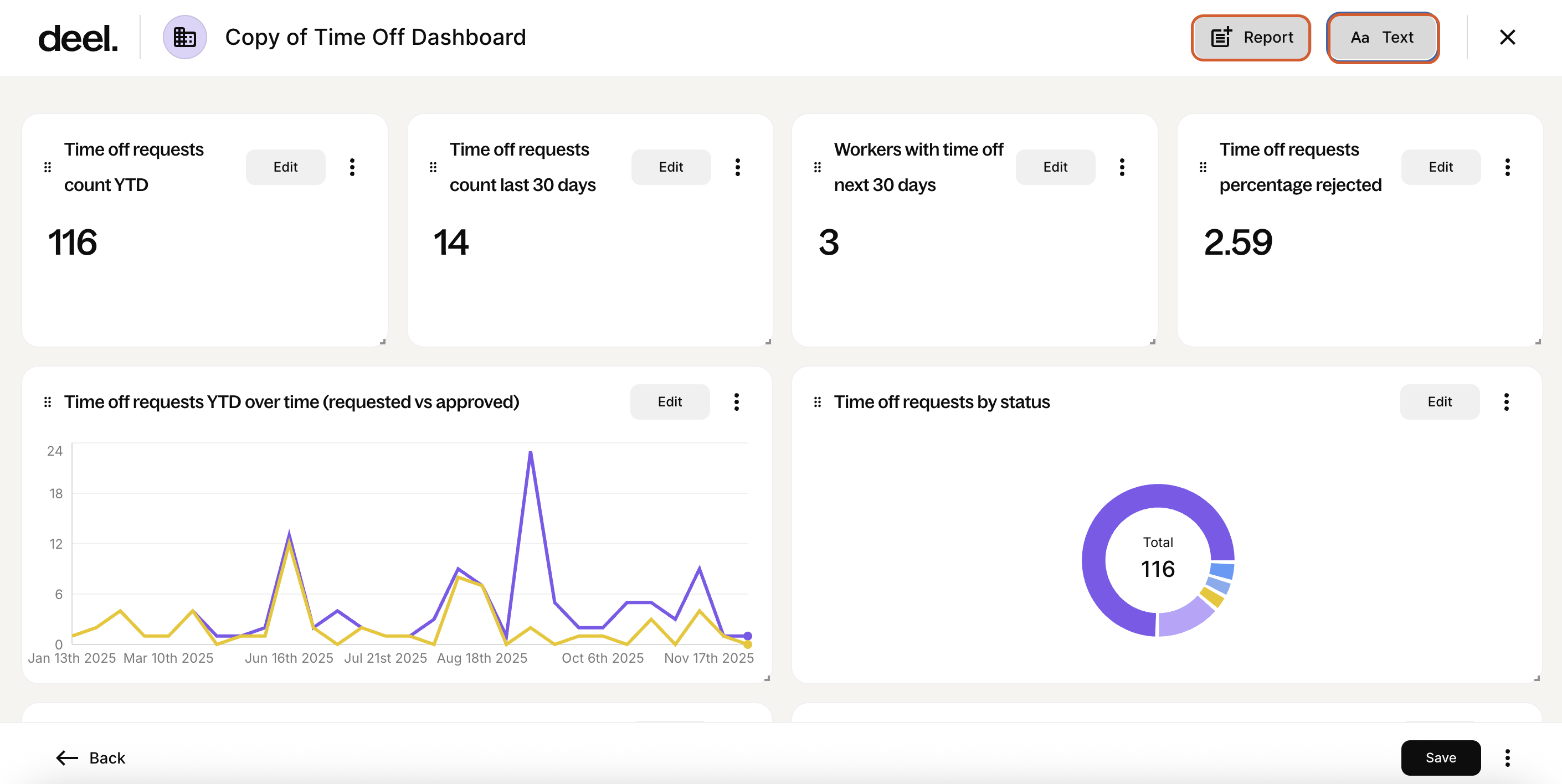Click resize handle of the count YTD card
The width and height of the screenshot is (1562, 784).
[x=383, y=342]
